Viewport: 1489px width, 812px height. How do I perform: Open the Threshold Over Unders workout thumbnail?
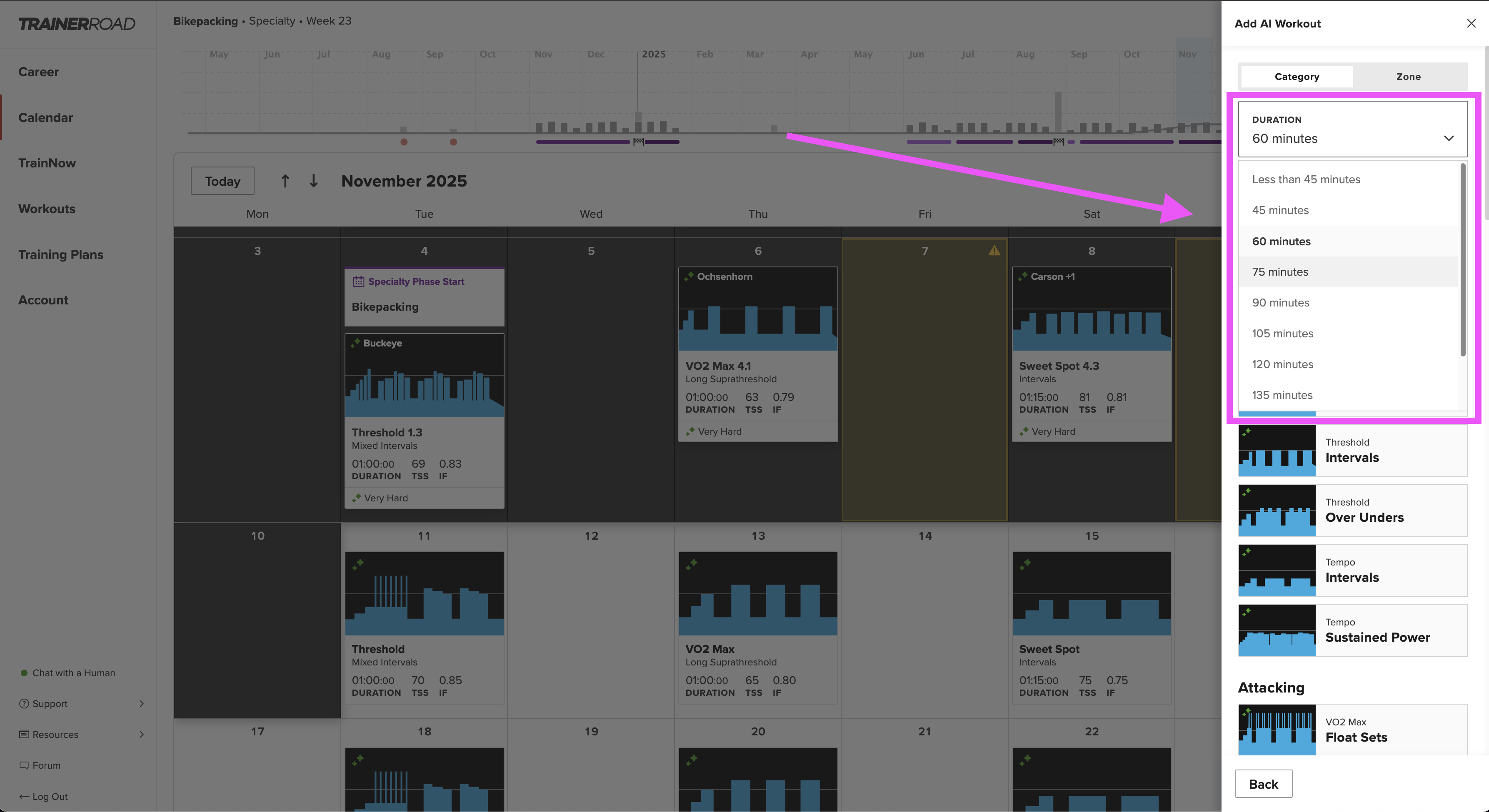point(1277,511)
